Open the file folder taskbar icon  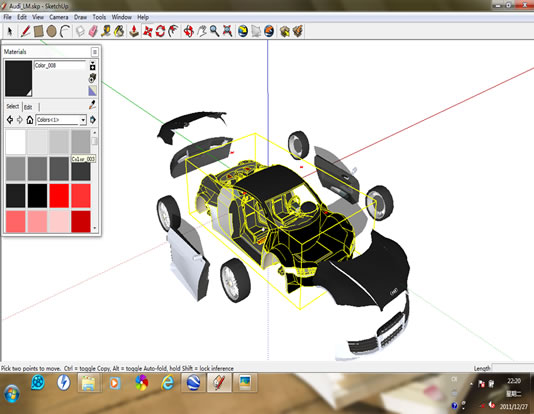pos(89,383)
